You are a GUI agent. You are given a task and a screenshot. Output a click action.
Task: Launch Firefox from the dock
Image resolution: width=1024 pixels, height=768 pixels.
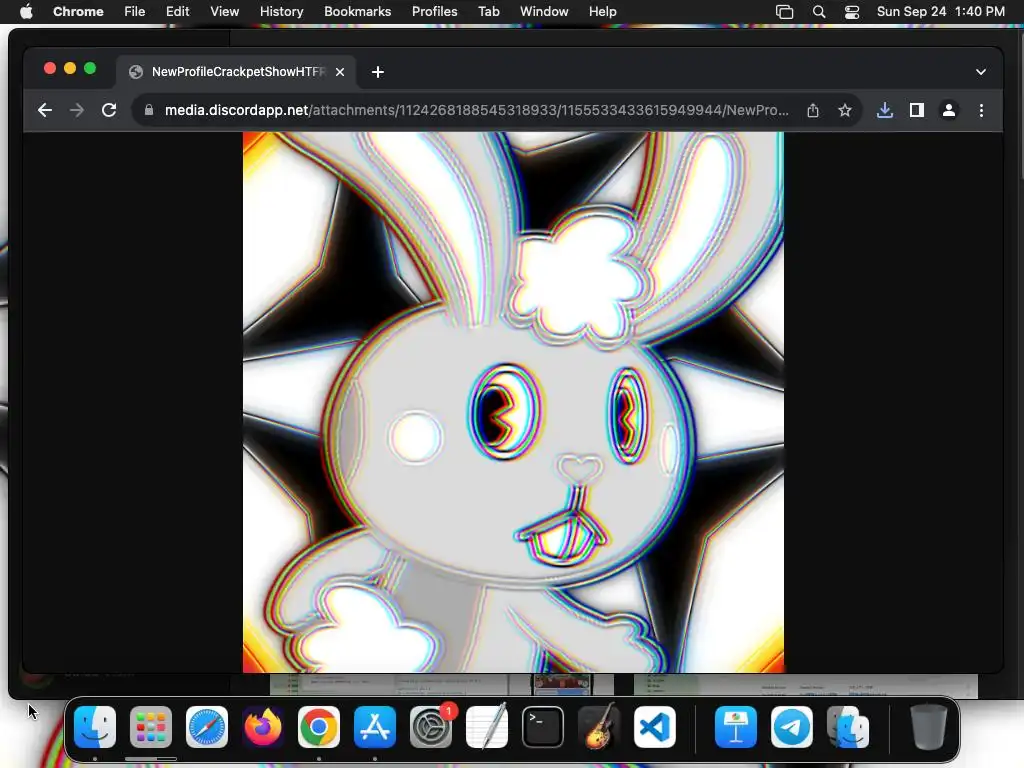pyautogui.click(x=263, y=727)
